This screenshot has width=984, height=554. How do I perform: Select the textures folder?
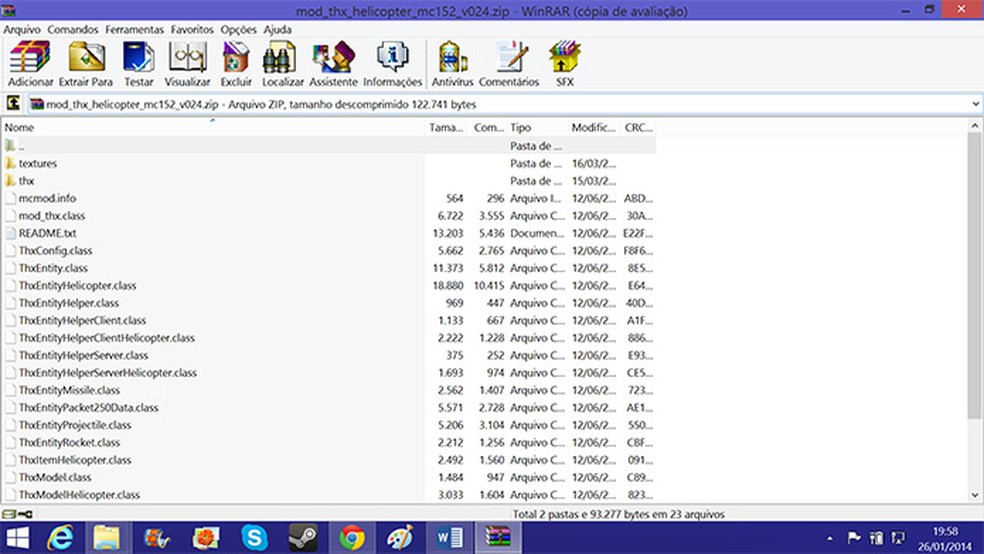(x=38, y=163)
